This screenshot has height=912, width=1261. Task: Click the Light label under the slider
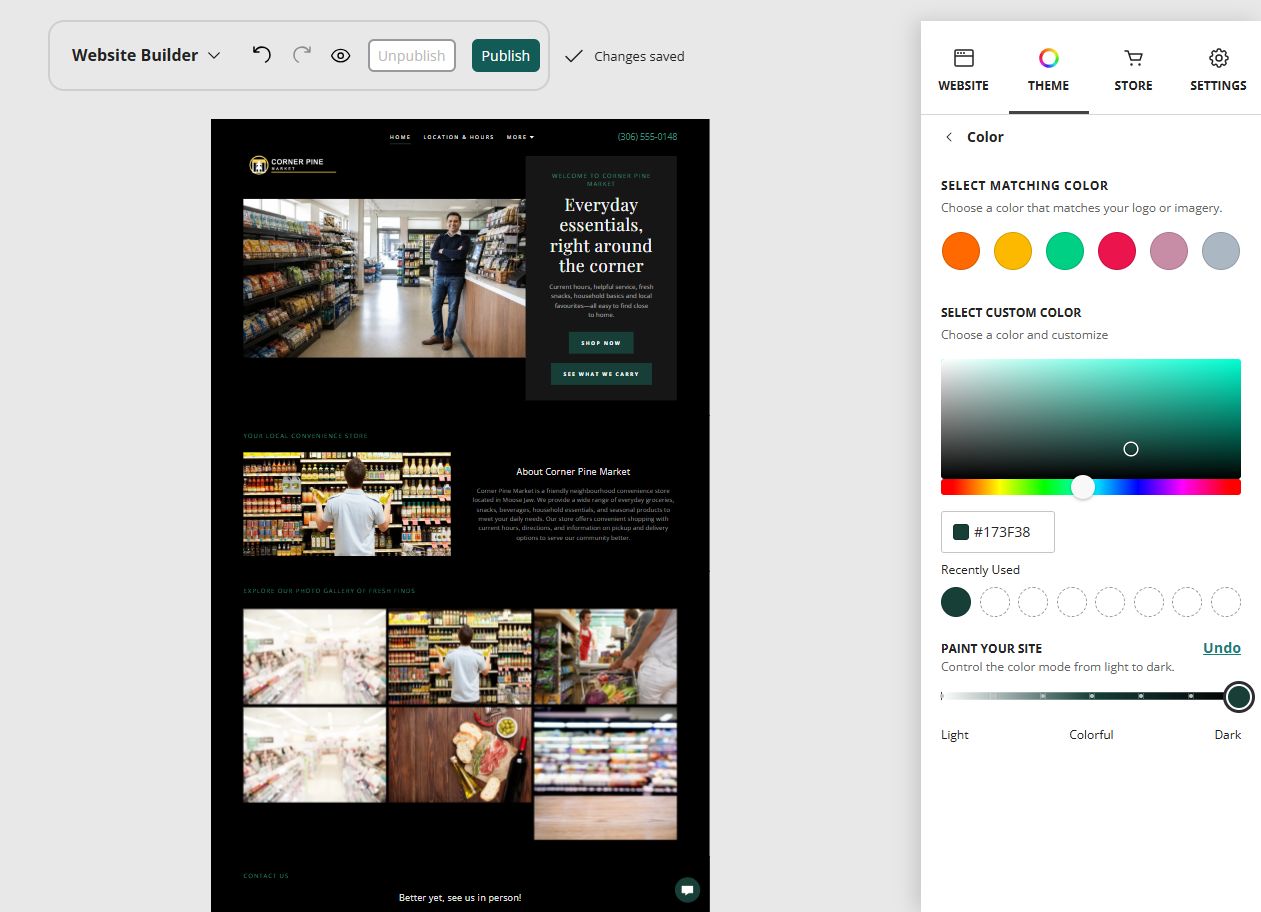tap(955, 735)
